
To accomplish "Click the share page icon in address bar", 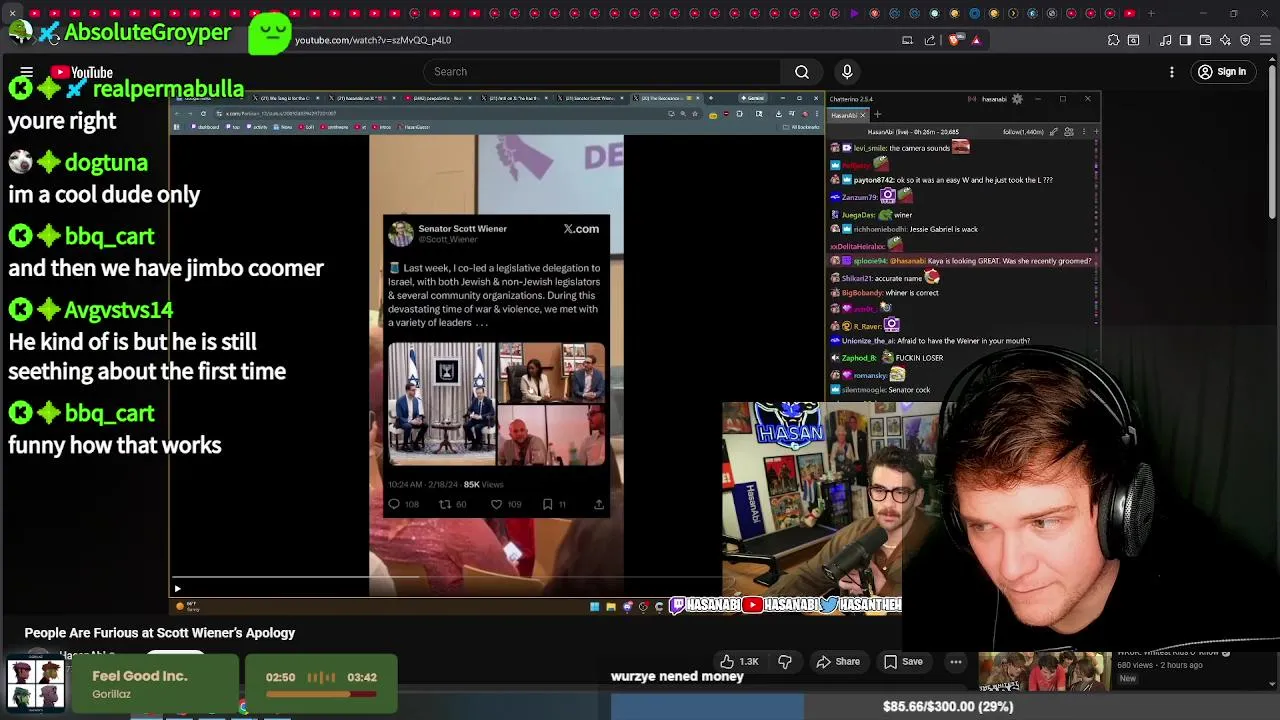I will pos(930,40).
